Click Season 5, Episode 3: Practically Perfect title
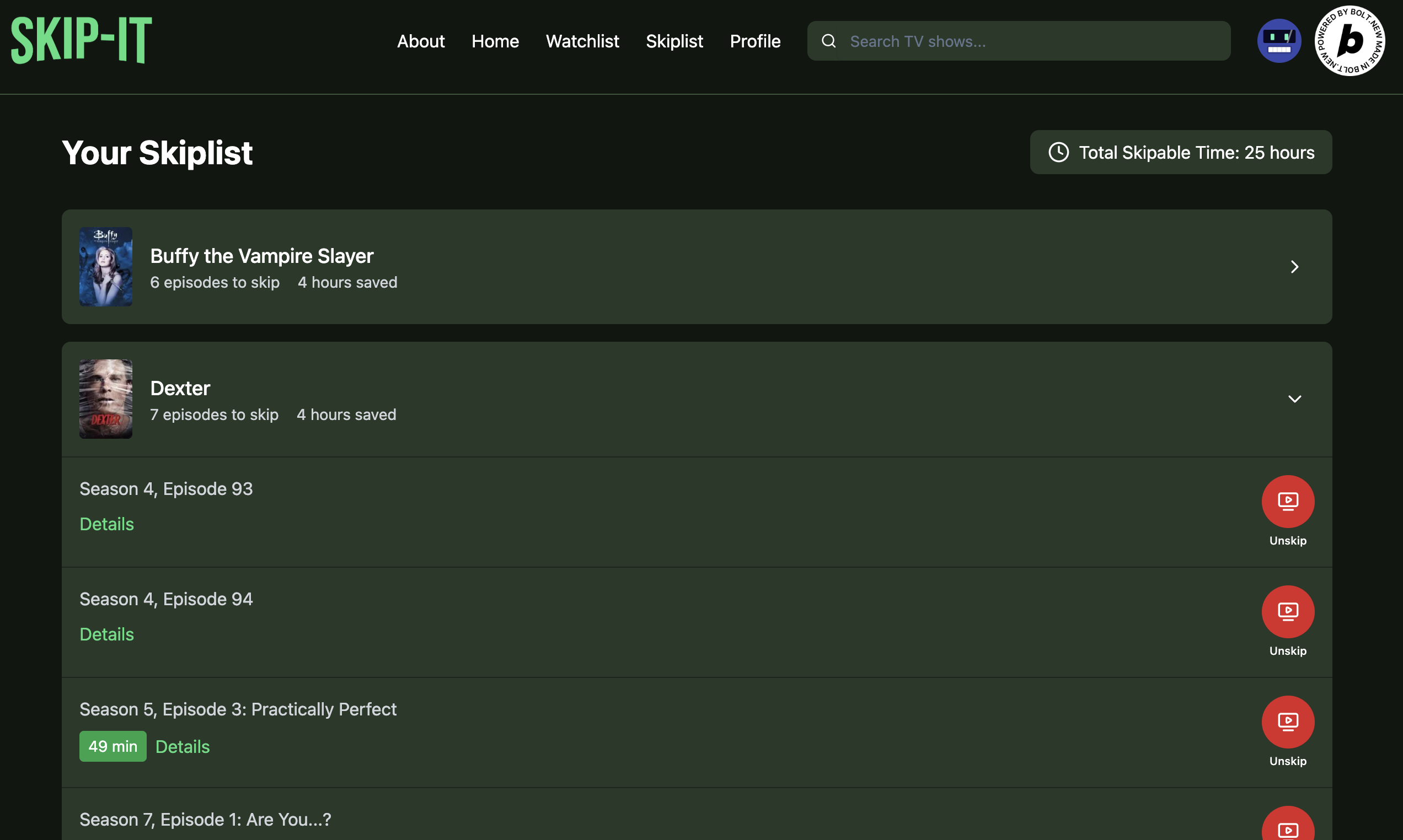This screenshot has width=1403, height=840. 238,710
